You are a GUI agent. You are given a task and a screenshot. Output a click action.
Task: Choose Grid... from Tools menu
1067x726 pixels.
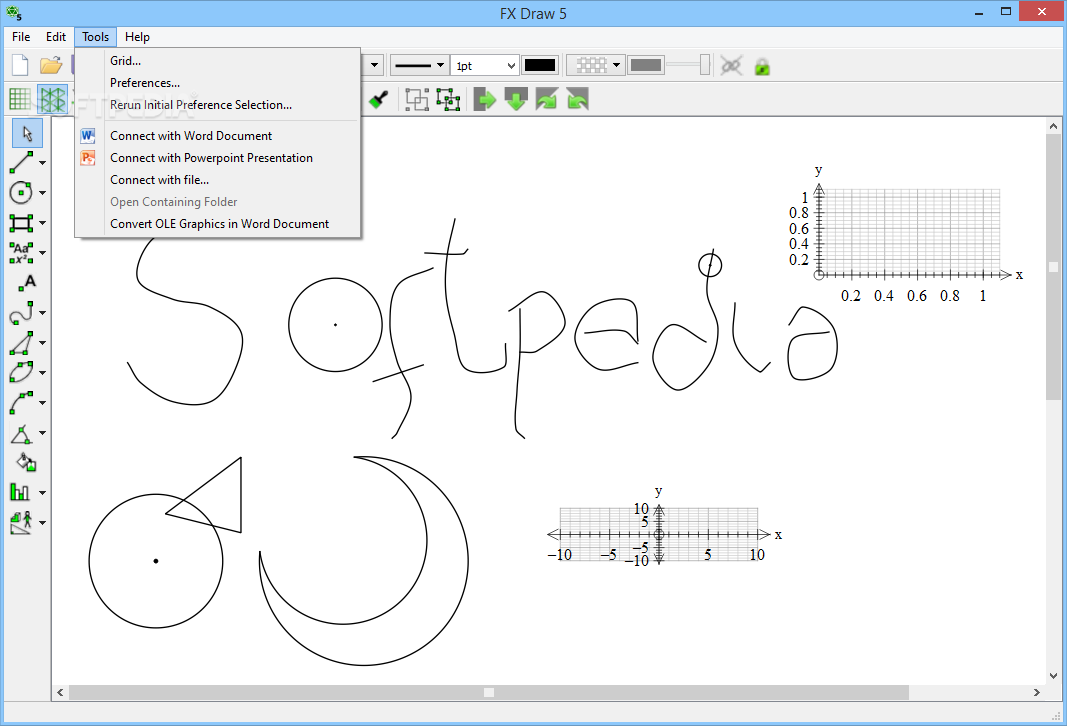218,61
